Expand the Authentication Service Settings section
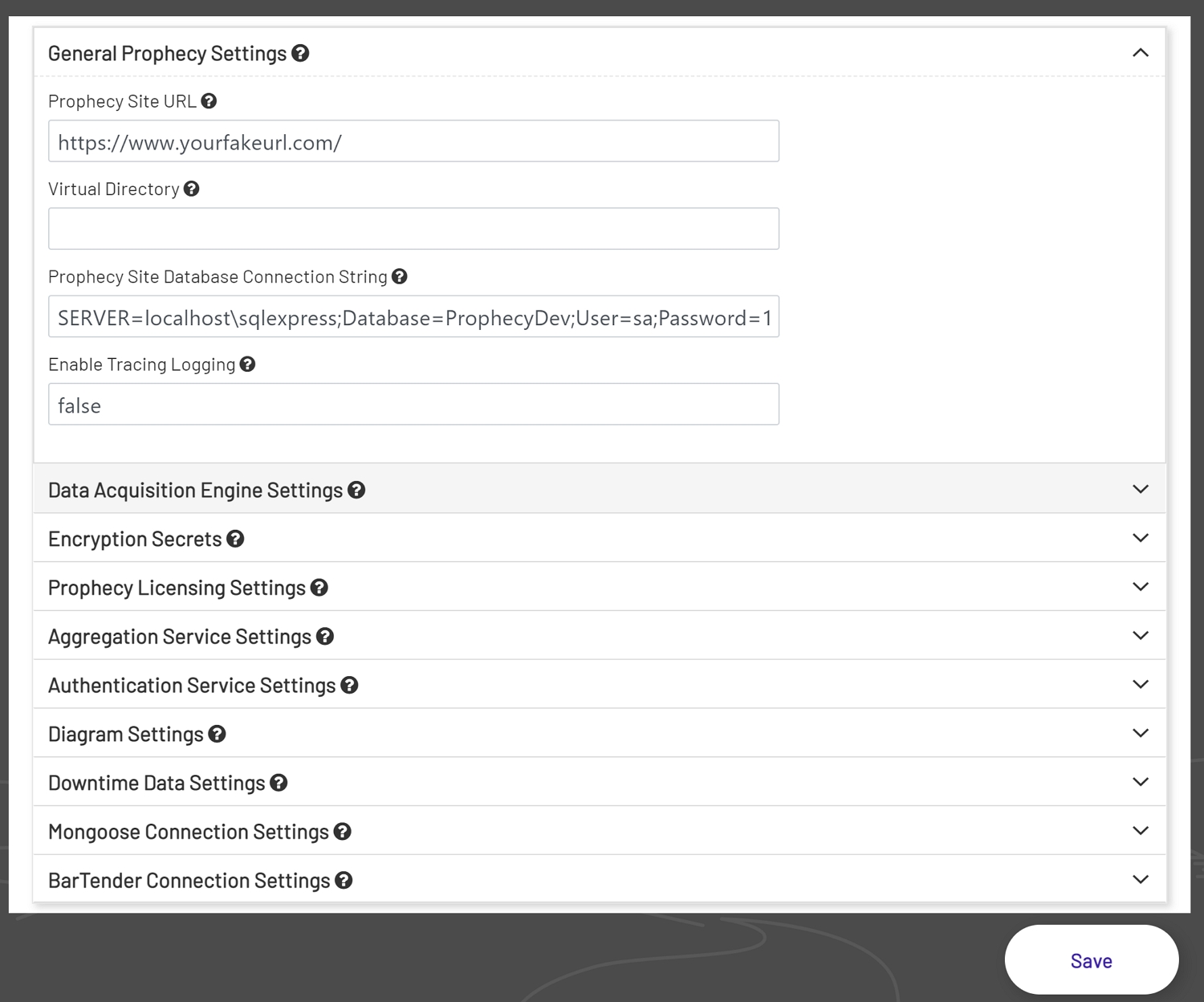1204x1002 pixels. 1141,684
